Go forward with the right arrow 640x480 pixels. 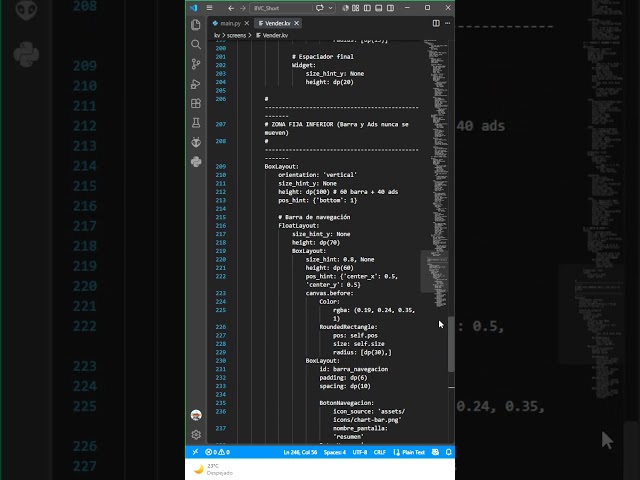[x=242, y=8]
